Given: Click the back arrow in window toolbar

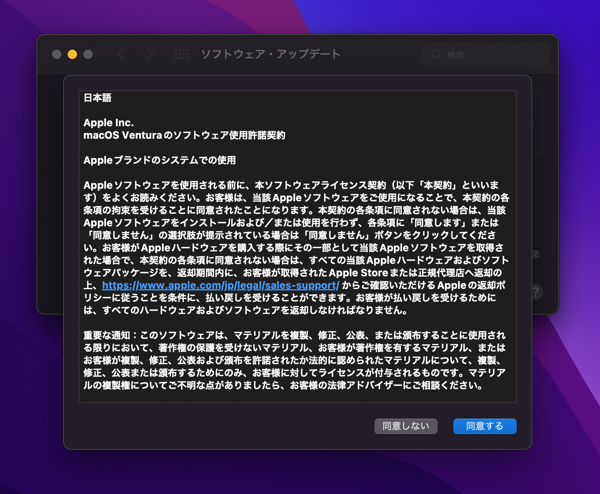Looking at the screenshot, I should 121,54.
